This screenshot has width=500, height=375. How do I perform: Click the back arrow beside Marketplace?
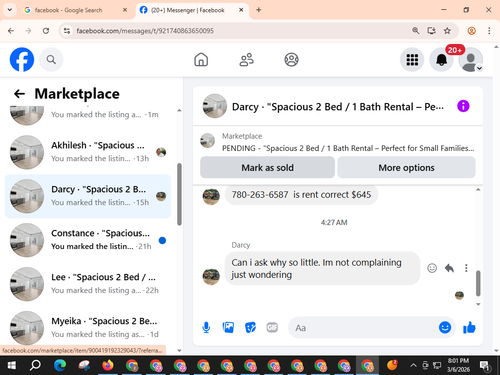19,94
